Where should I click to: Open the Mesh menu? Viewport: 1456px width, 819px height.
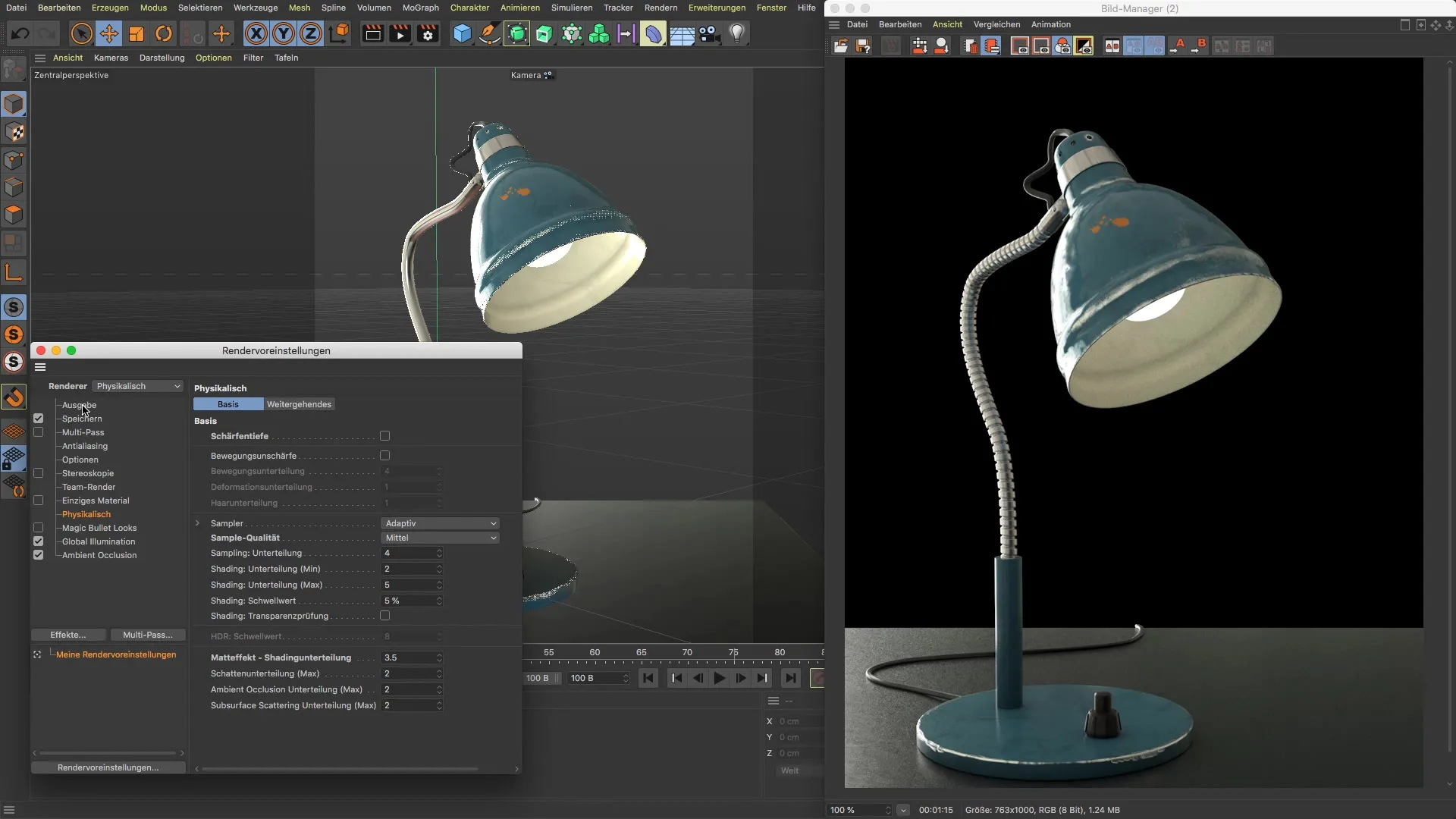tap(300, 8)
